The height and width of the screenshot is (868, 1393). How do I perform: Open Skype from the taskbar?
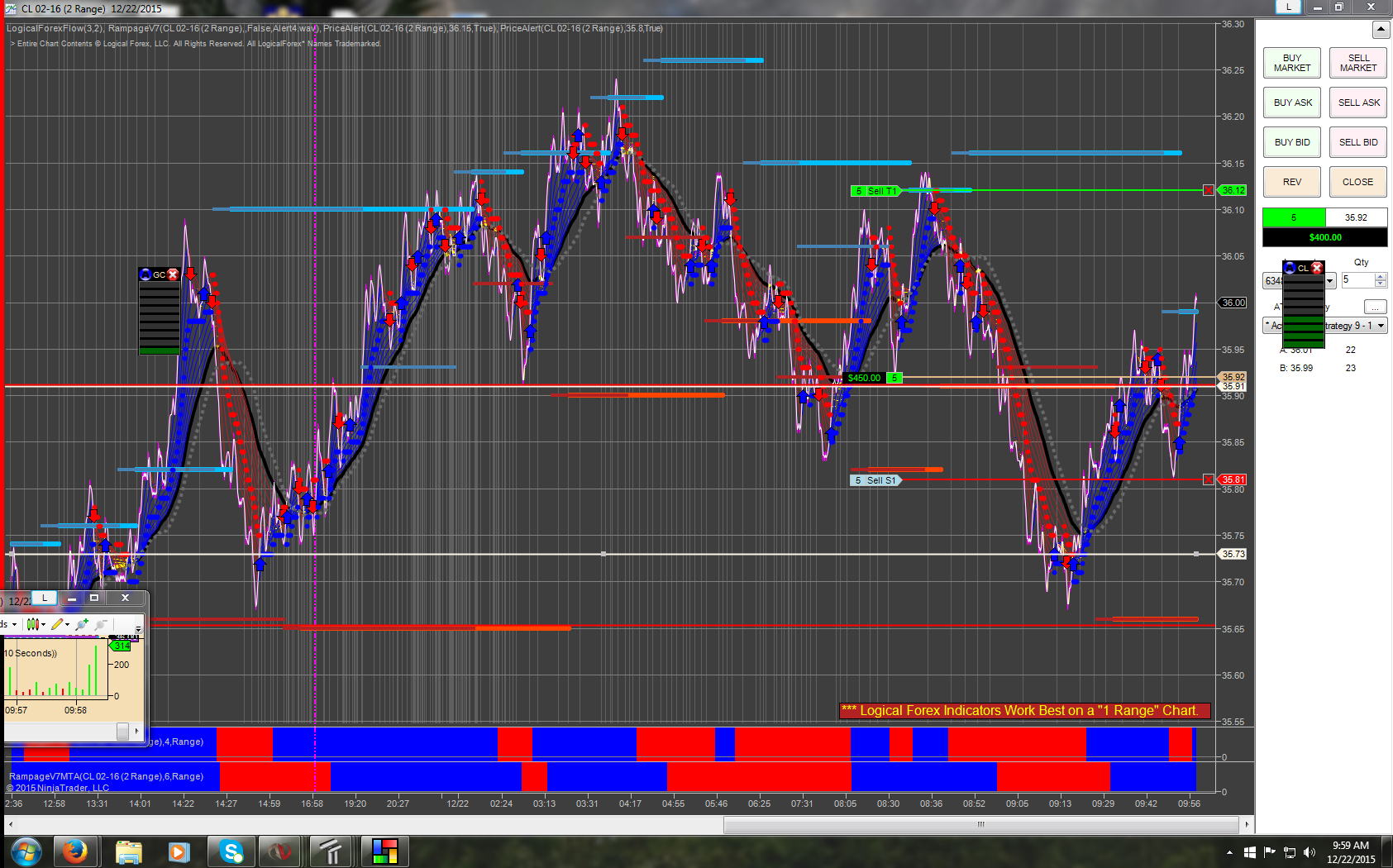(231, 851)
